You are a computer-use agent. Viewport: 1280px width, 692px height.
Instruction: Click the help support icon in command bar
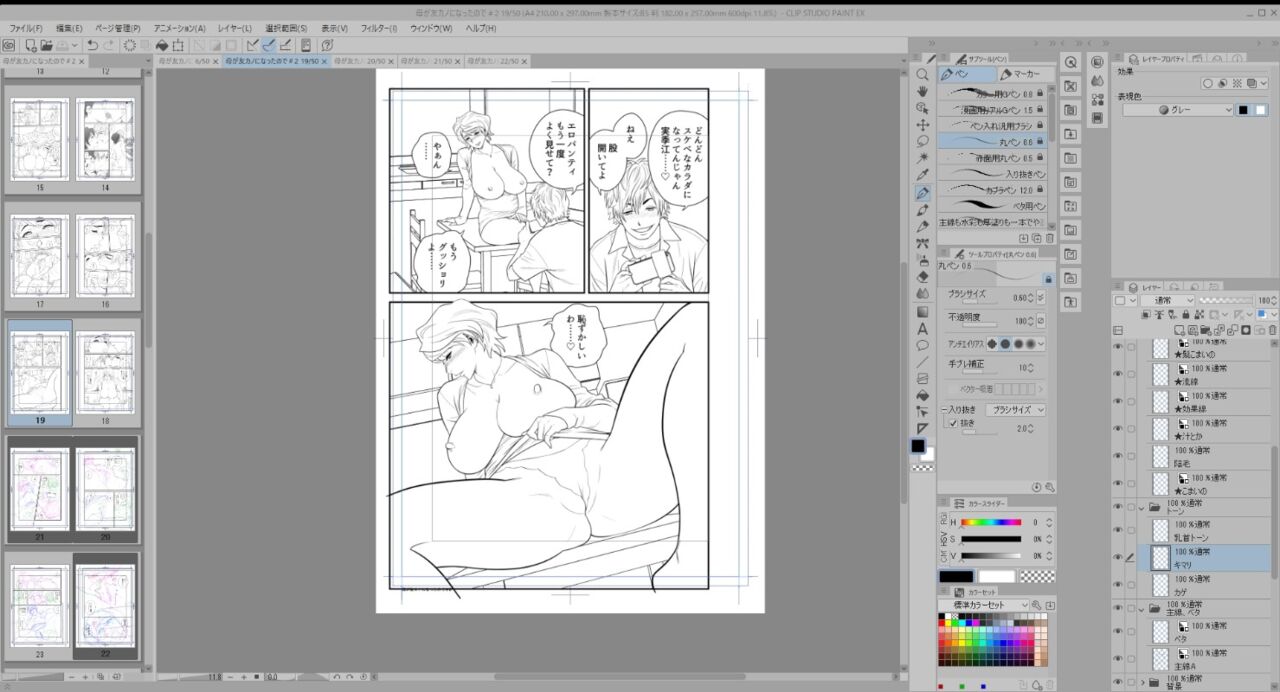(x=327, y=45)
